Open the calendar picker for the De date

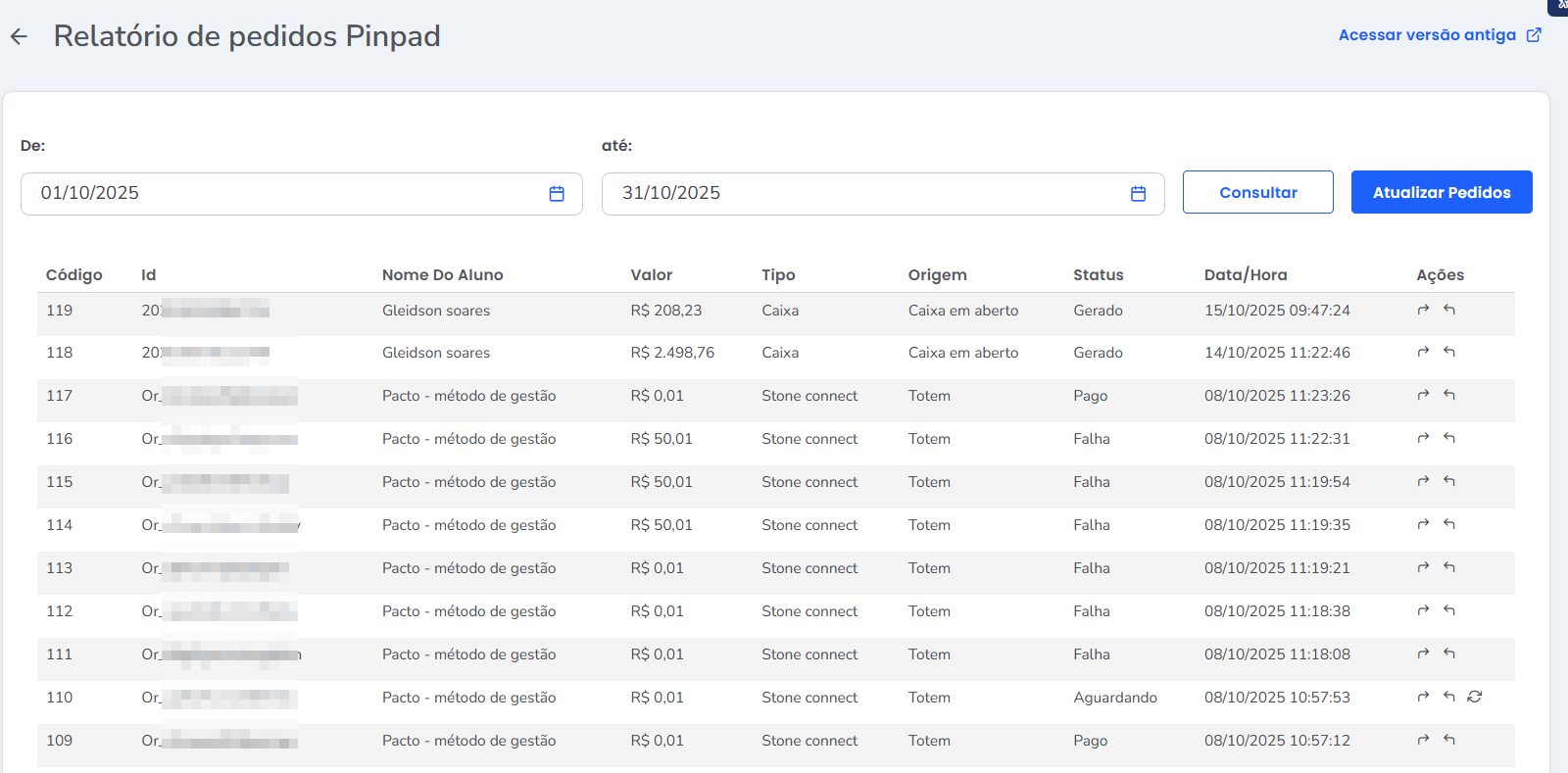point(557,194)
